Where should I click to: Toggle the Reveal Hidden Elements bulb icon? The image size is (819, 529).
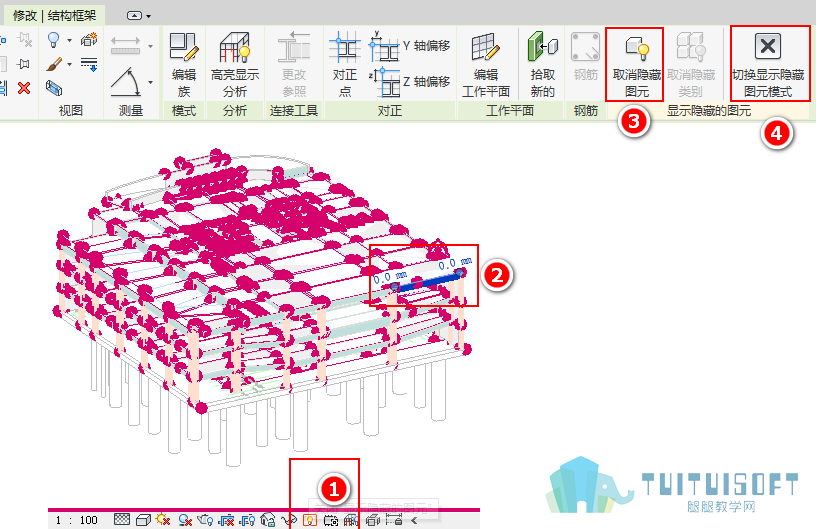click(310, 520)
